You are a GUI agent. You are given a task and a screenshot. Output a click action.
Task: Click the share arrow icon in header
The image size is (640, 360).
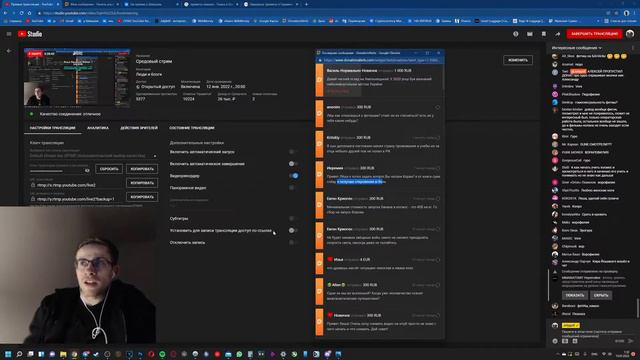pyautogui.click(x=558, y=34)
